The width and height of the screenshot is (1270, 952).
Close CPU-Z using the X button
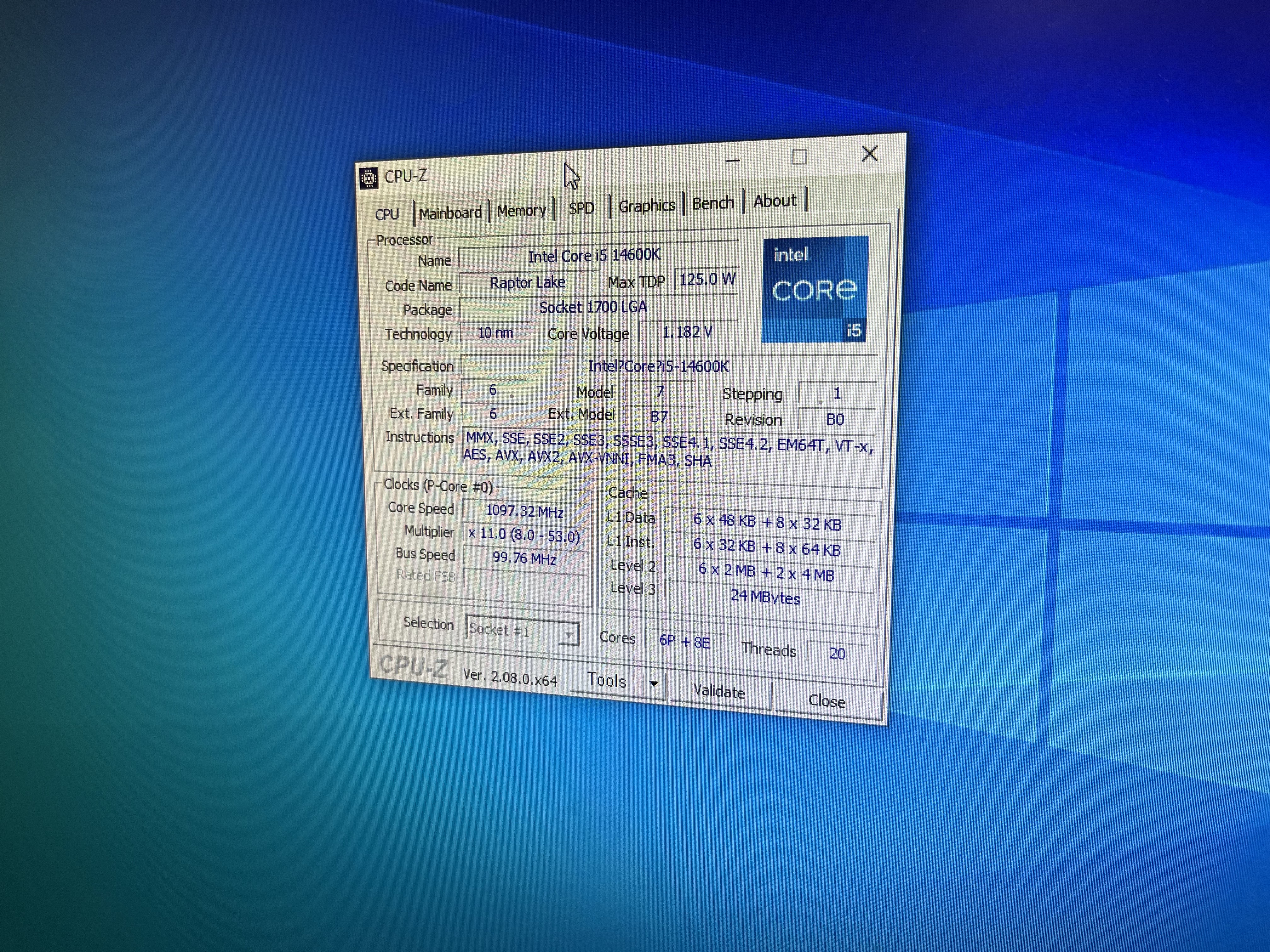(x=869, y=153)
